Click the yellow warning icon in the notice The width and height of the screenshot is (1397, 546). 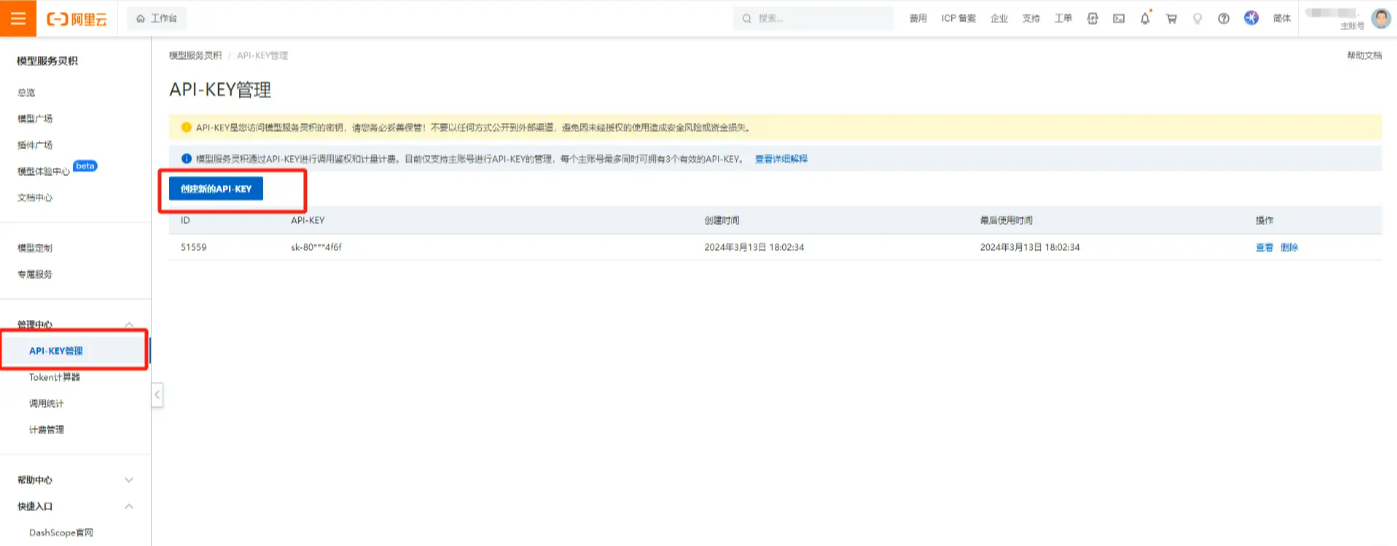click(x=186, y=127)
